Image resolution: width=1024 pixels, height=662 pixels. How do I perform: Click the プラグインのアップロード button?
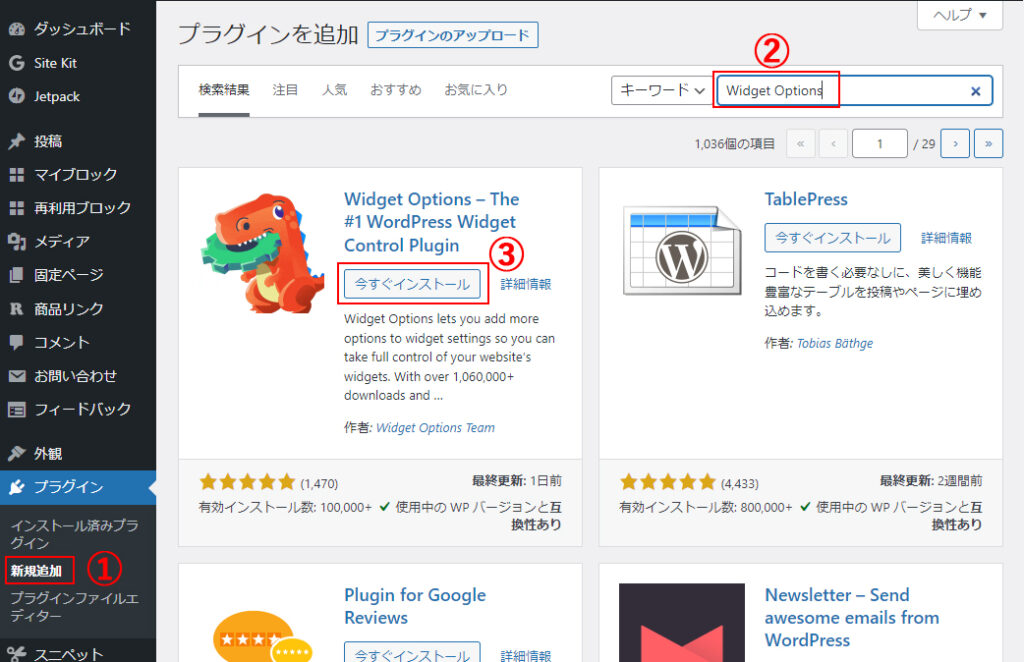(453, 35)
